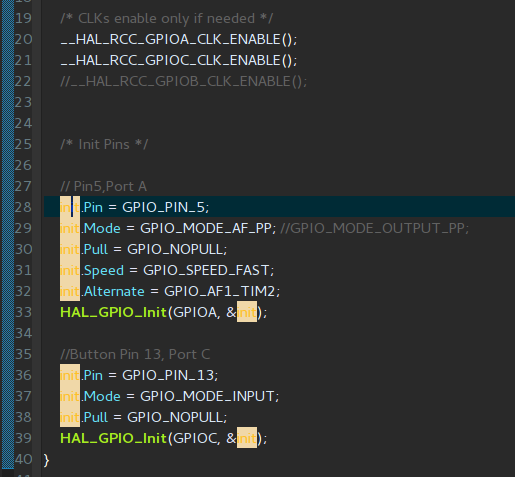This screenshot has width=515, height=477.
Task: Click line number 28 in the gutter
Action: point(23,207)
